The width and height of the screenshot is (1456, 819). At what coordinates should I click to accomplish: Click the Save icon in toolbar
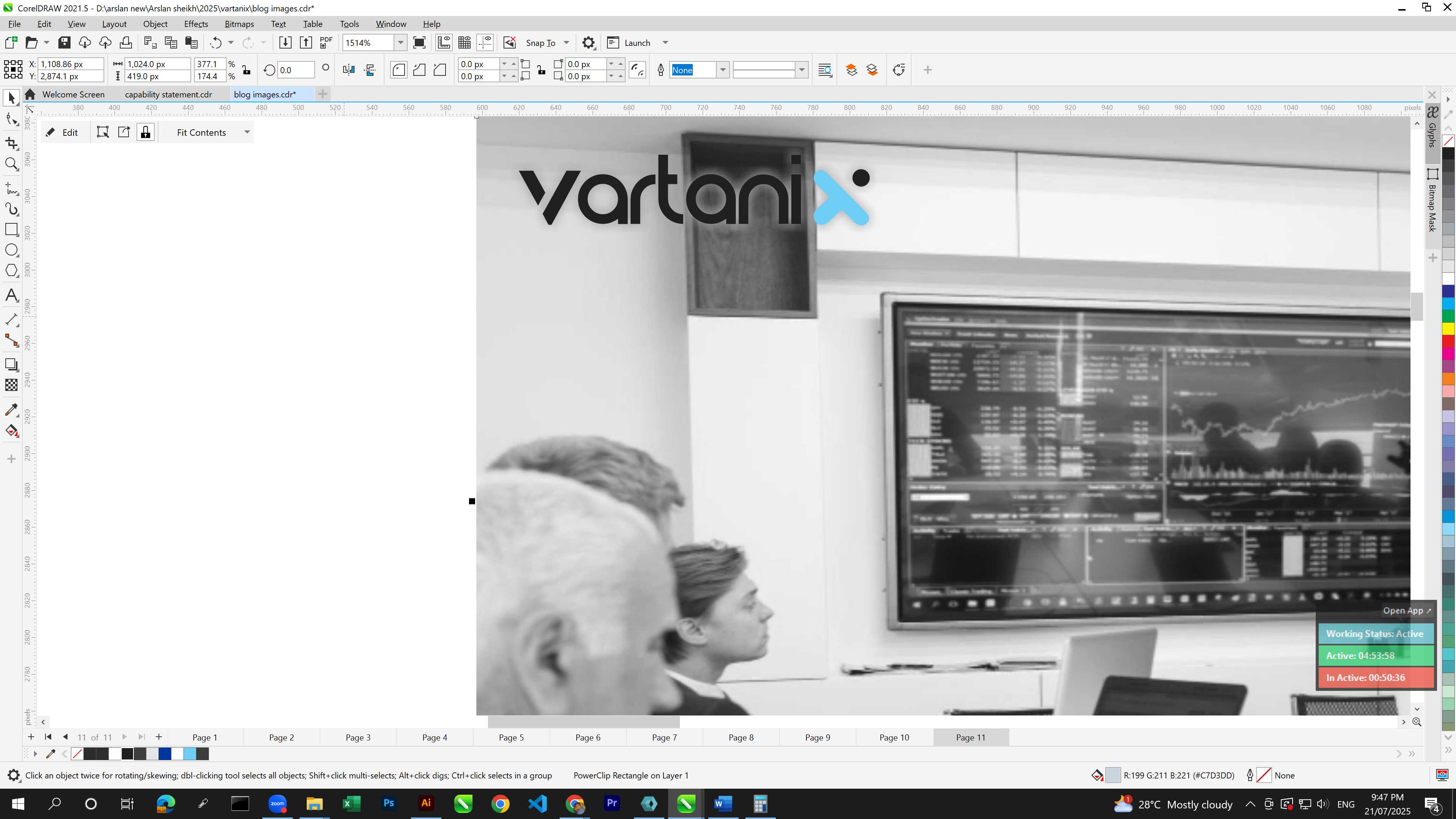pyautogui.click(x=64, y=43)
